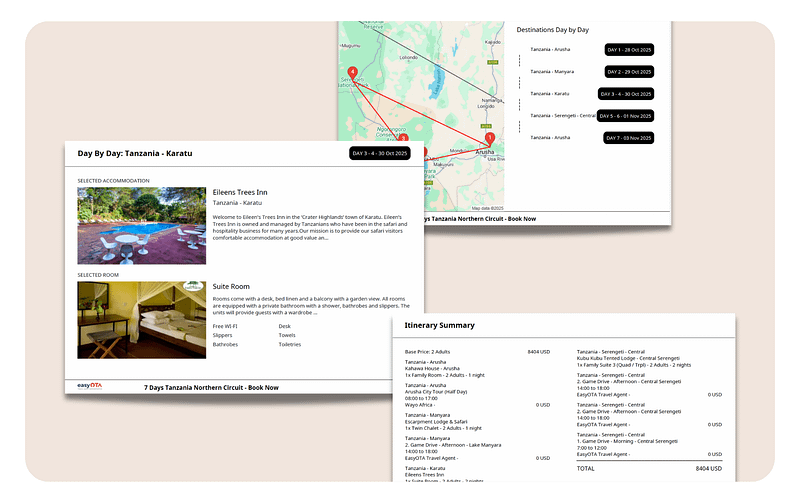Click the Suite Room heading
The image size is (800, 503).
click(x=231, y=286)
